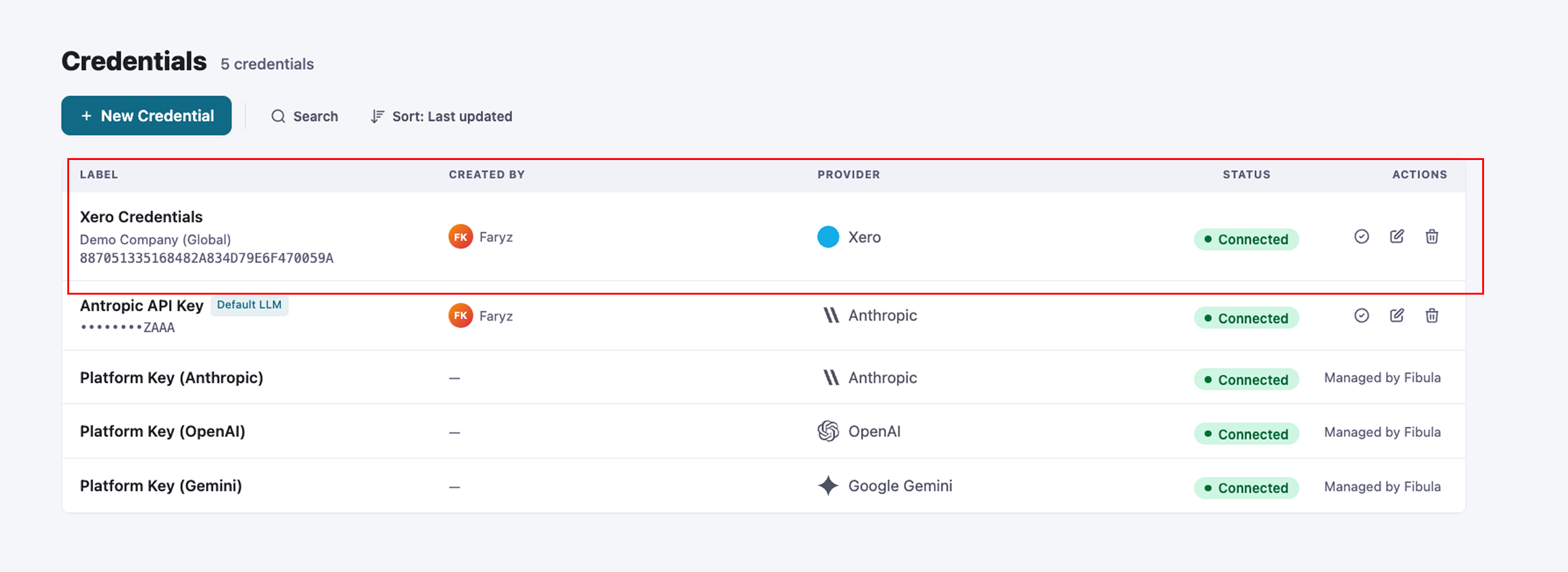Click the magnifier icon beside Search

(278, 116)
